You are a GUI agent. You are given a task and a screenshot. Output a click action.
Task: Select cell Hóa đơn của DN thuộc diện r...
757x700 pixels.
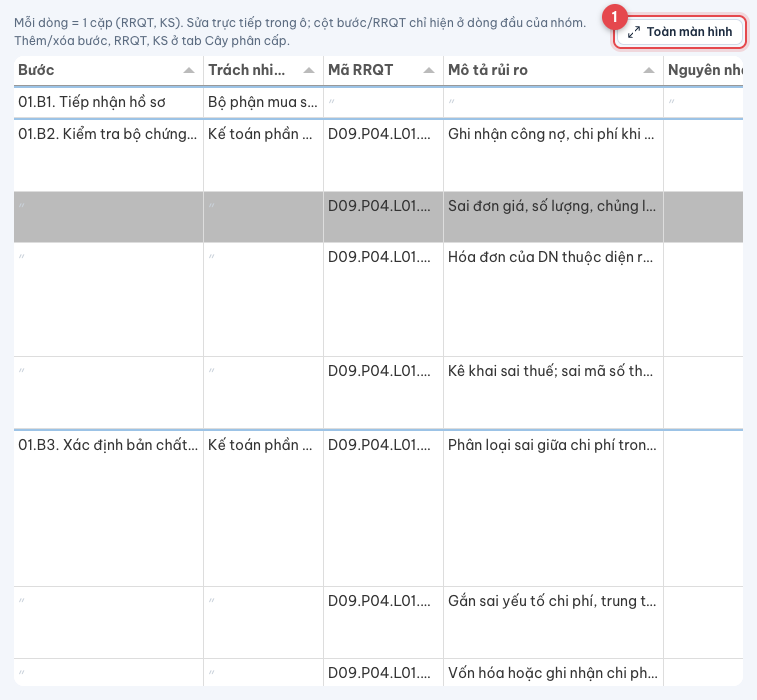(553, 299)
